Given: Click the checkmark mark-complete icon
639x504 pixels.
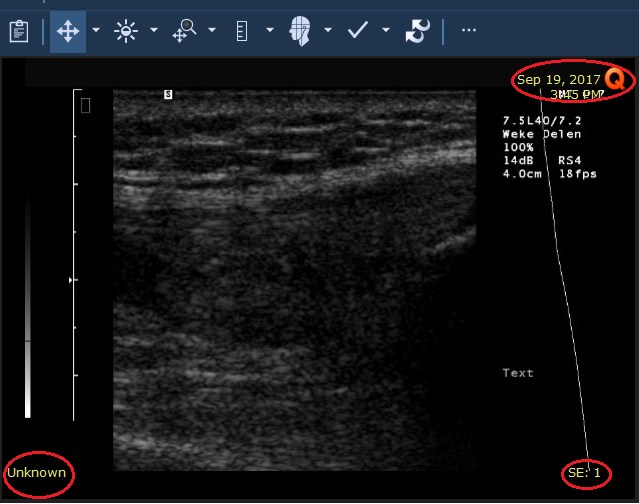Looking at the screenshot, I should tap(358, 31).
